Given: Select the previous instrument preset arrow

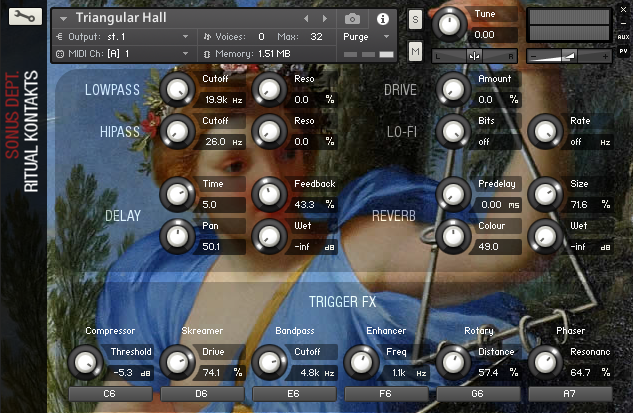Looking at the screenshot, I should point(306,19).
